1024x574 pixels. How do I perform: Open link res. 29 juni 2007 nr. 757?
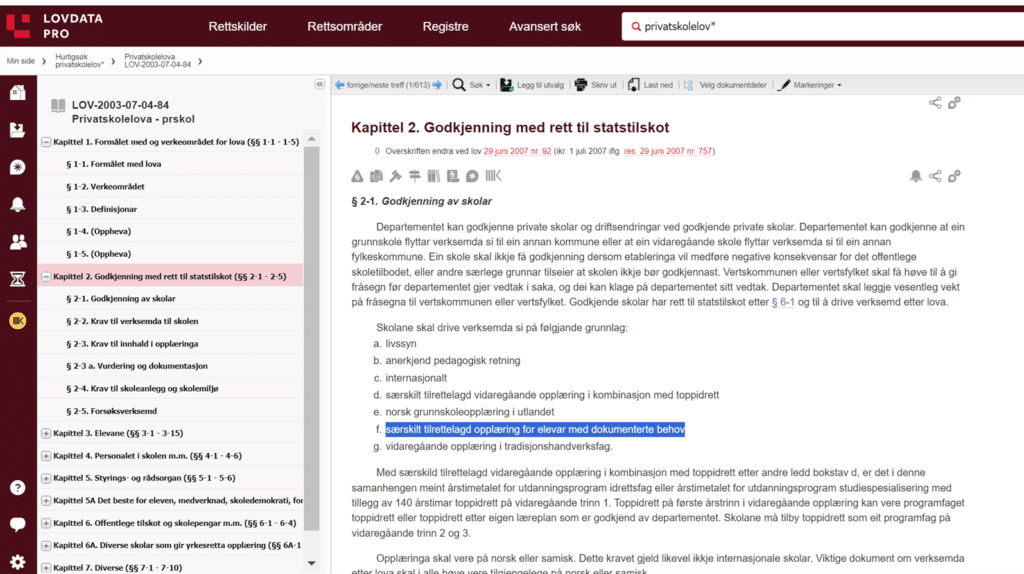point(668,151)
